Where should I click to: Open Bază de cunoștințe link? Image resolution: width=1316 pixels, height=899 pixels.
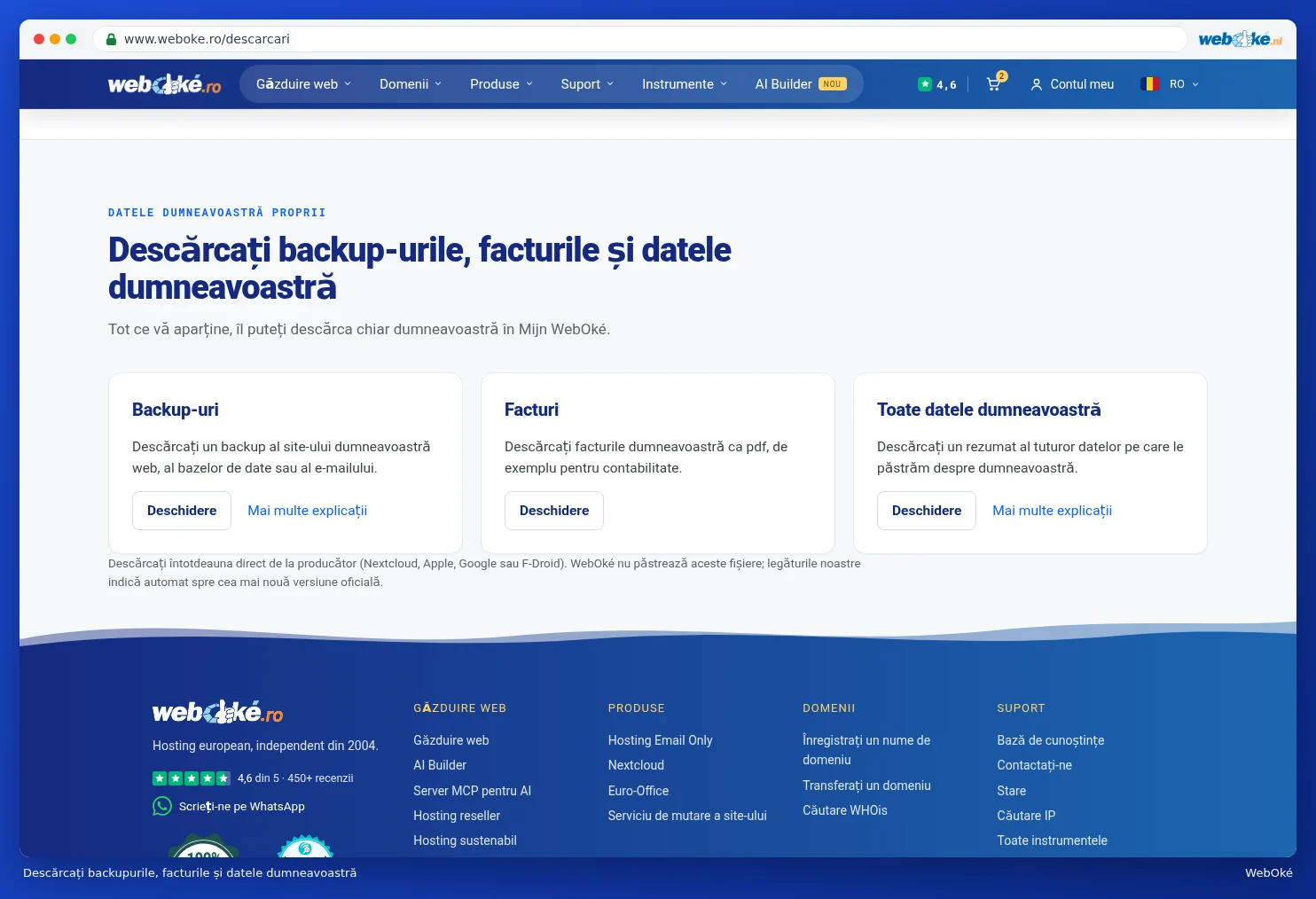click(x=1051, y=740)
